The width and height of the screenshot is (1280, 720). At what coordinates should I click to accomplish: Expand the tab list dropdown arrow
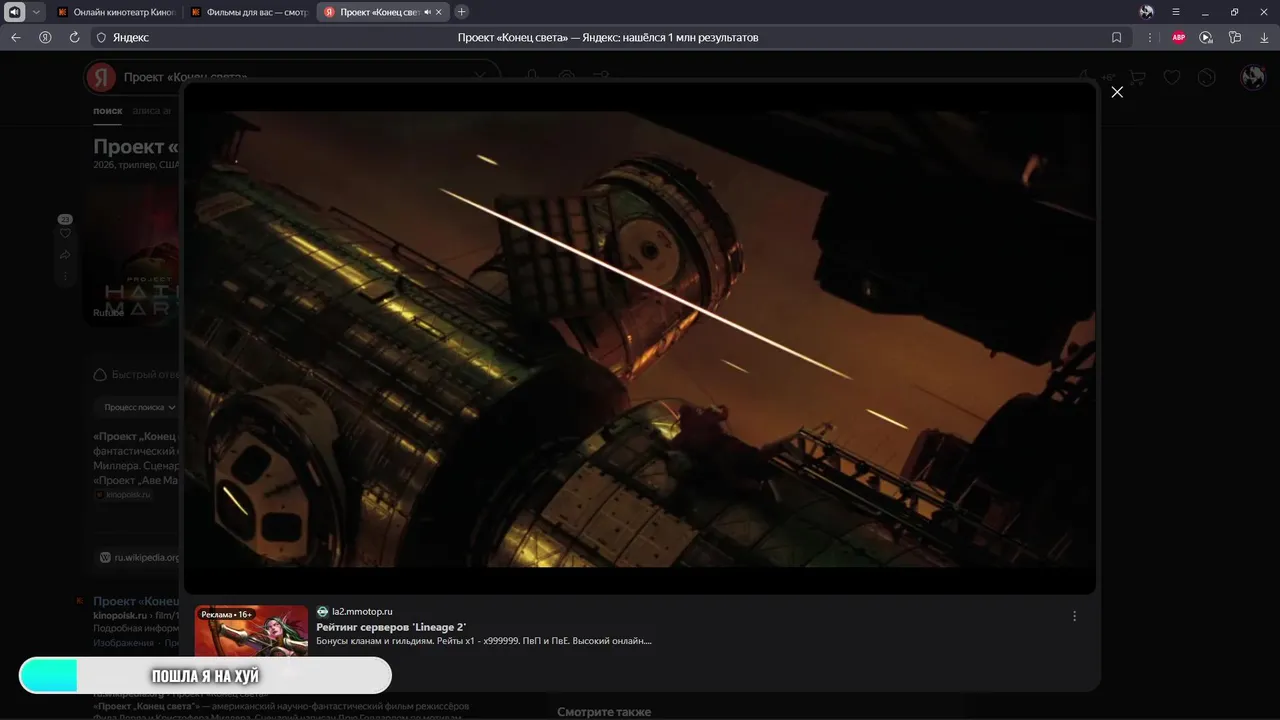37,12
